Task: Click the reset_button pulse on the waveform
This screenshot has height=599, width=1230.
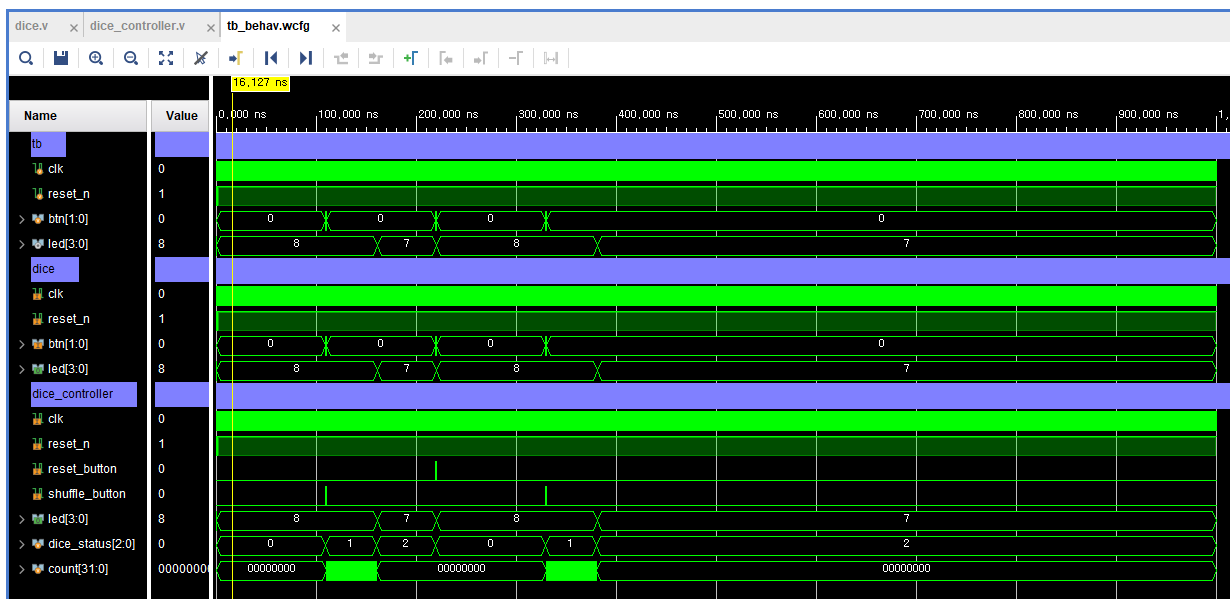Action: 436,470
